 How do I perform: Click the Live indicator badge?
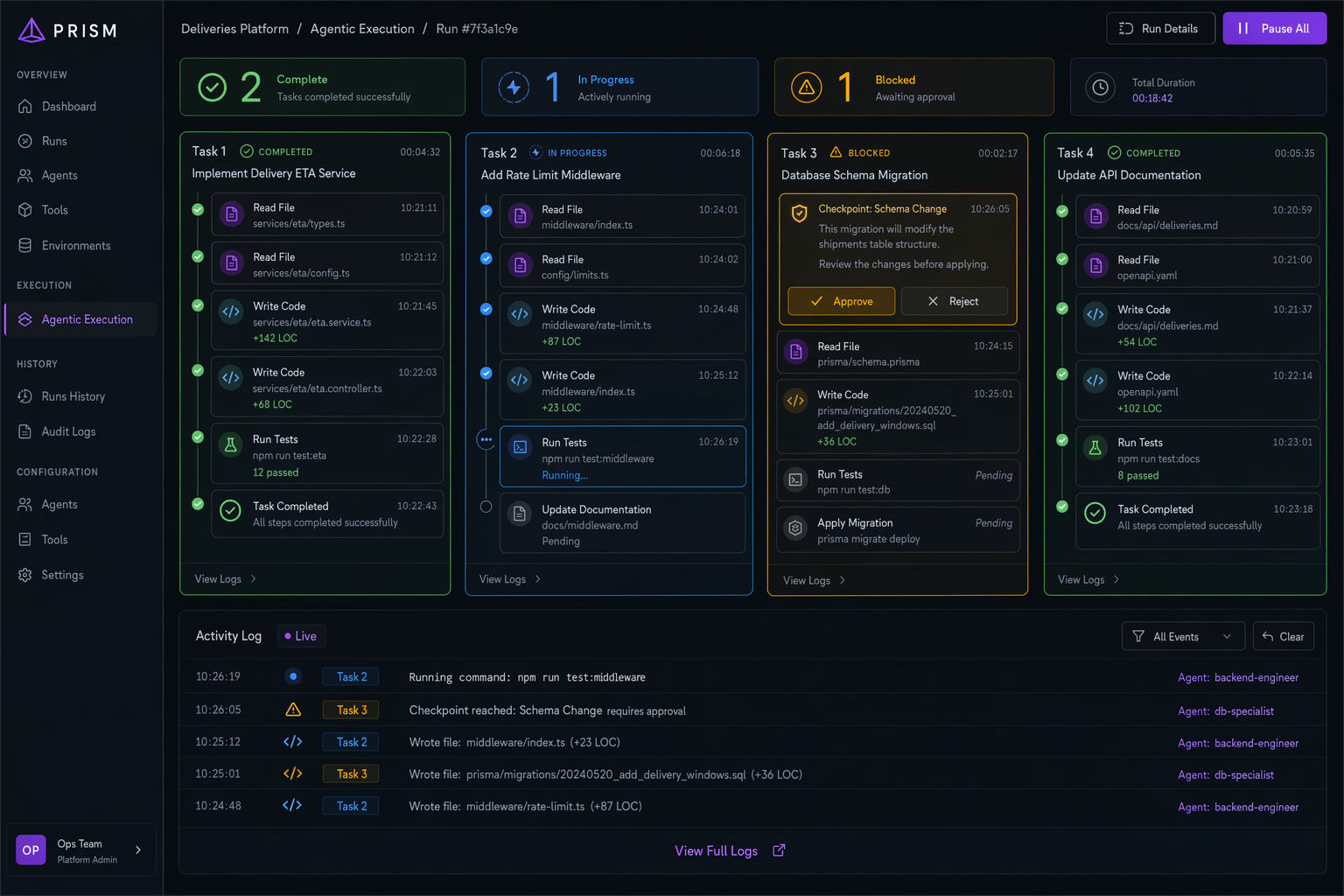point(301,636)
